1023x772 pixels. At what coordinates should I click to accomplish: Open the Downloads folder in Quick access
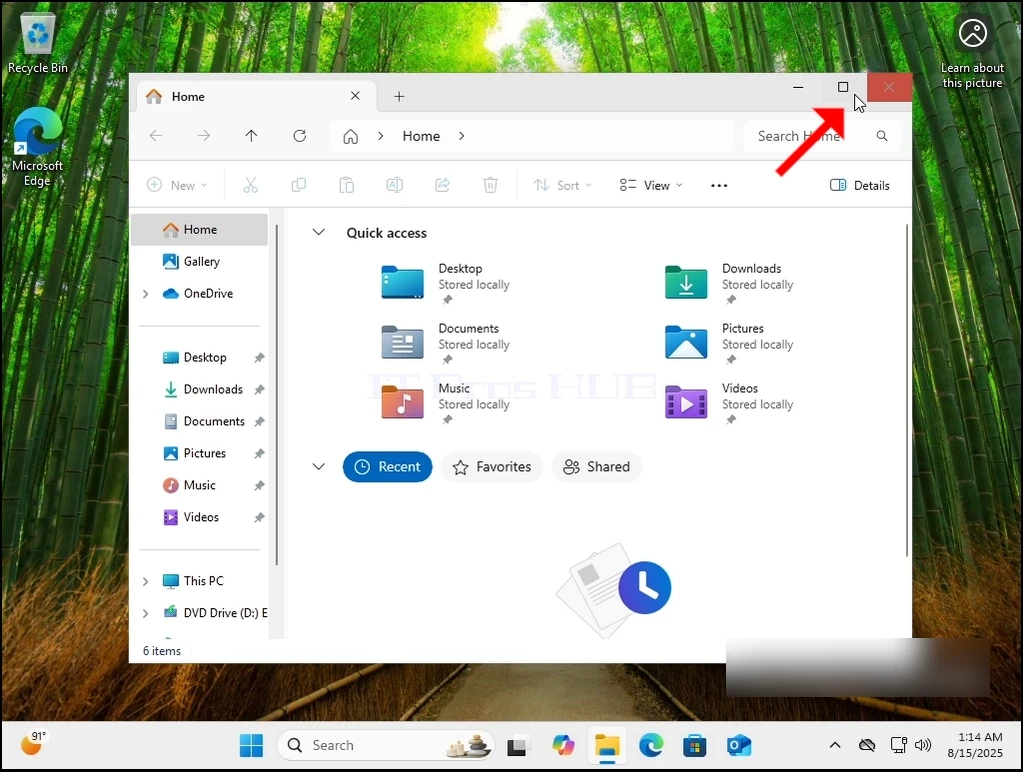686,283
